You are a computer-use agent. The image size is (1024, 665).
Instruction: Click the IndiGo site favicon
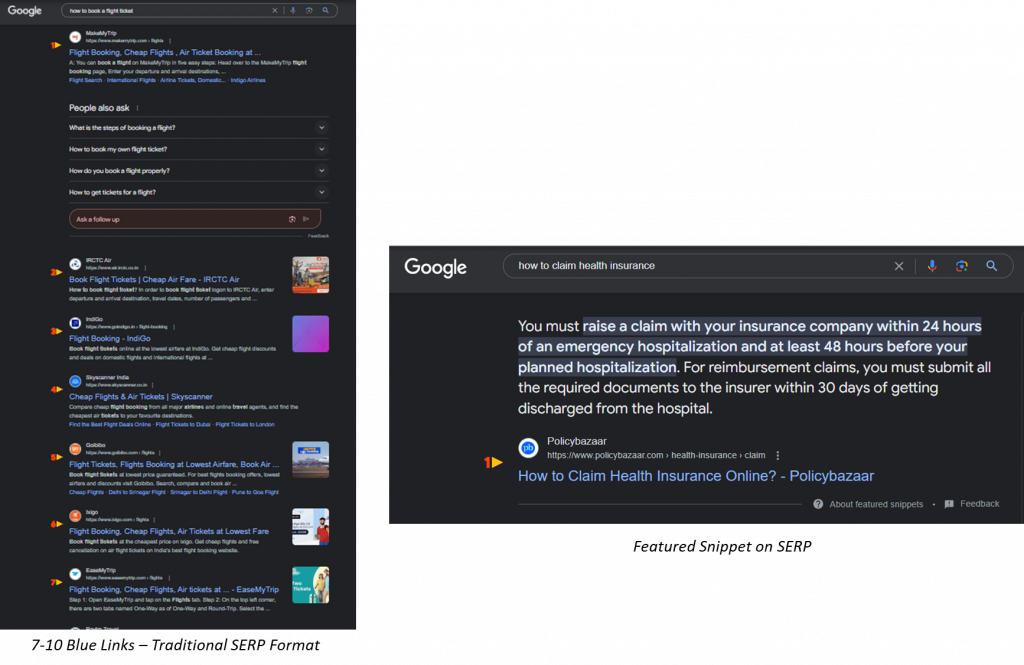(x=75, y=323)
